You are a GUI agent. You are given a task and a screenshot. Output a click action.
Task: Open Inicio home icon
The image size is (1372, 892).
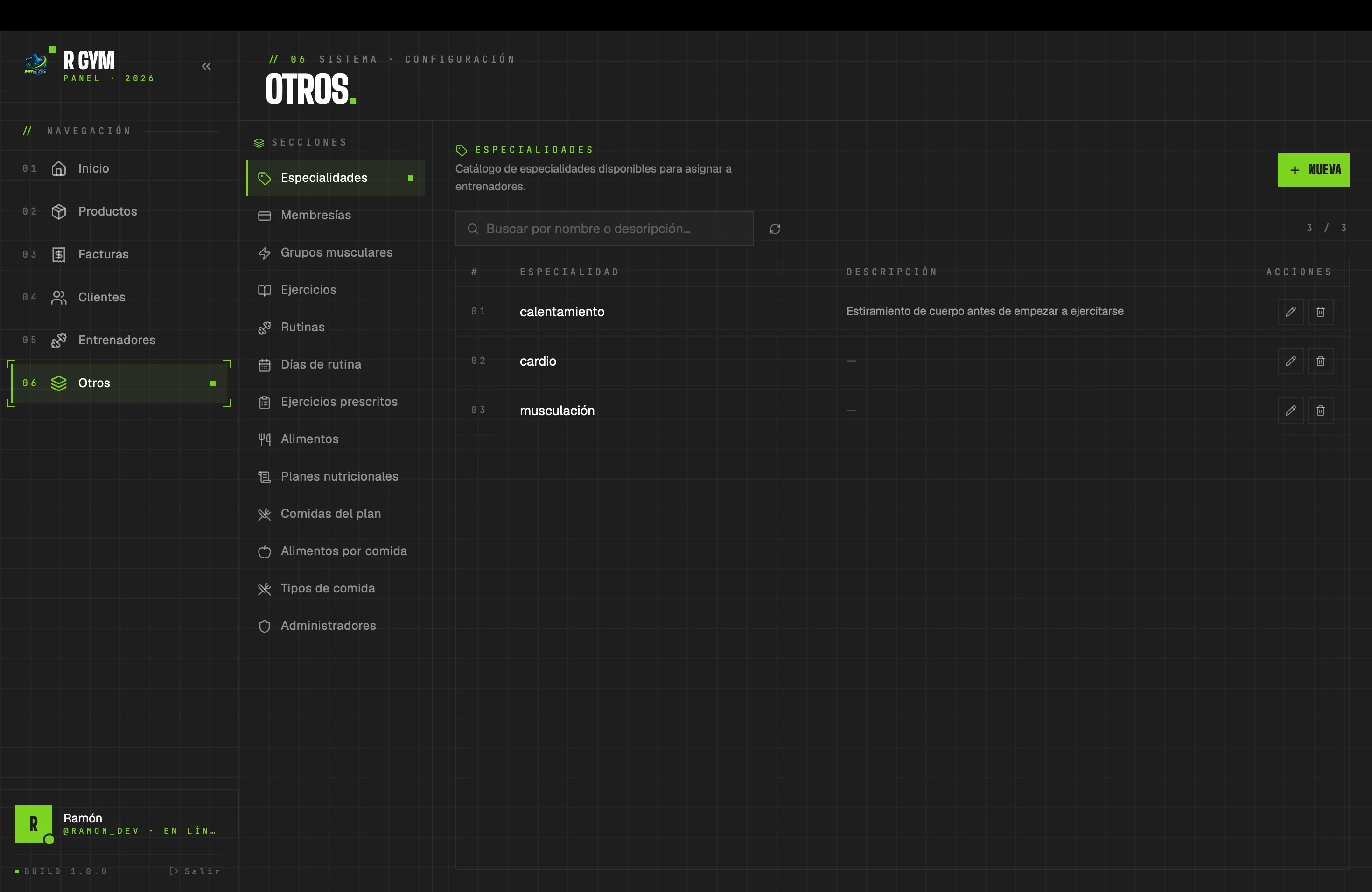(x=59, y=168)
